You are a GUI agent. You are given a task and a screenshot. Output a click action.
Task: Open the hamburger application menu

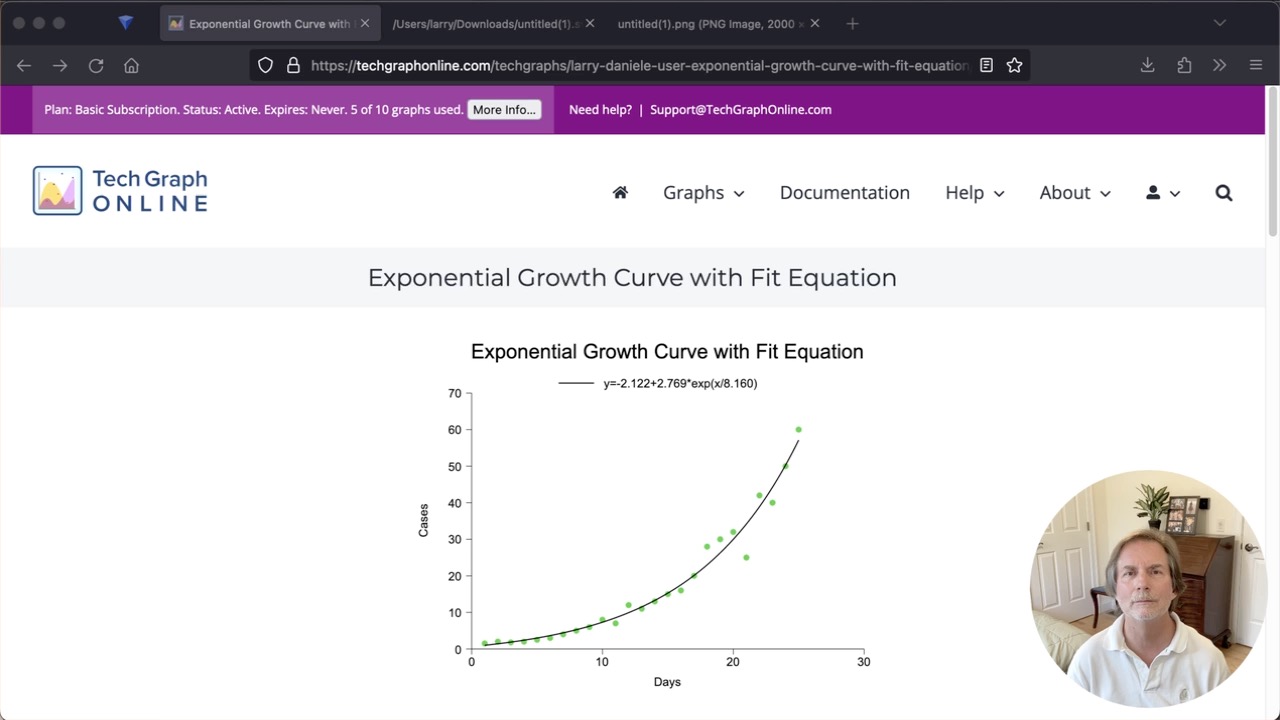tap(1256, 66)
